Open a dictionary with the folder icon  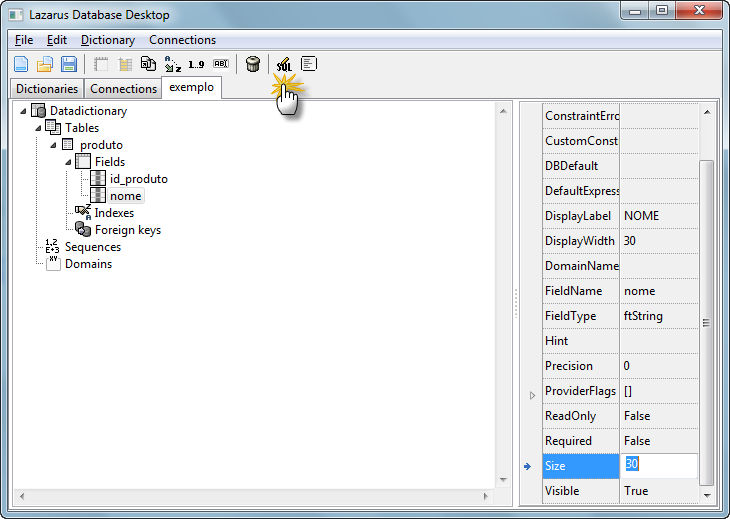pyautogui.click(x=45, y=64)
